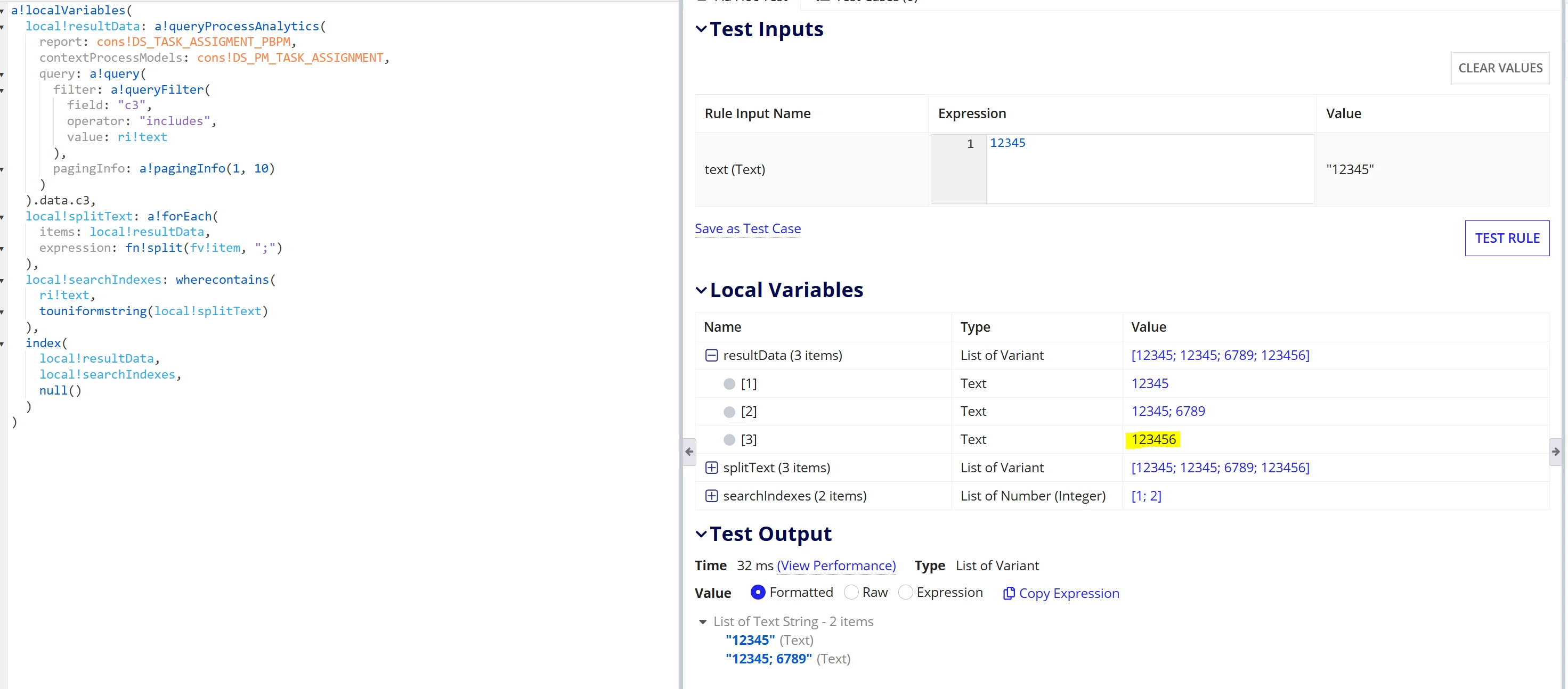Click the resultData item [3] bullet
The image size is (1568, 689).
(729, 440)
